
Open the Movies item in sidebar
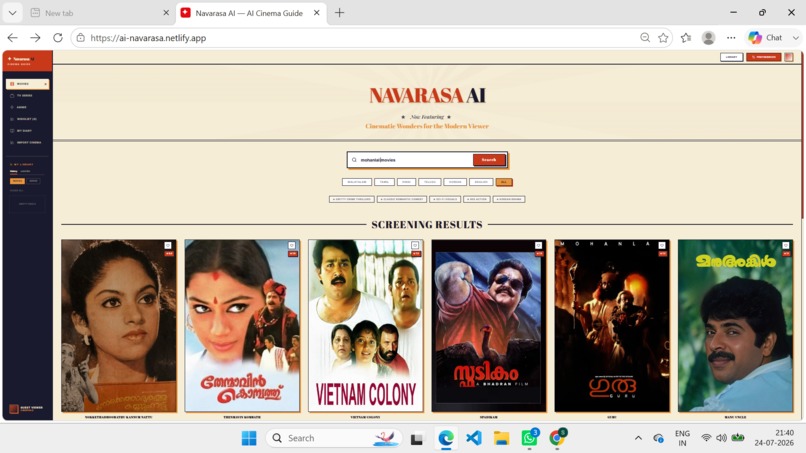tap(27, 84)
